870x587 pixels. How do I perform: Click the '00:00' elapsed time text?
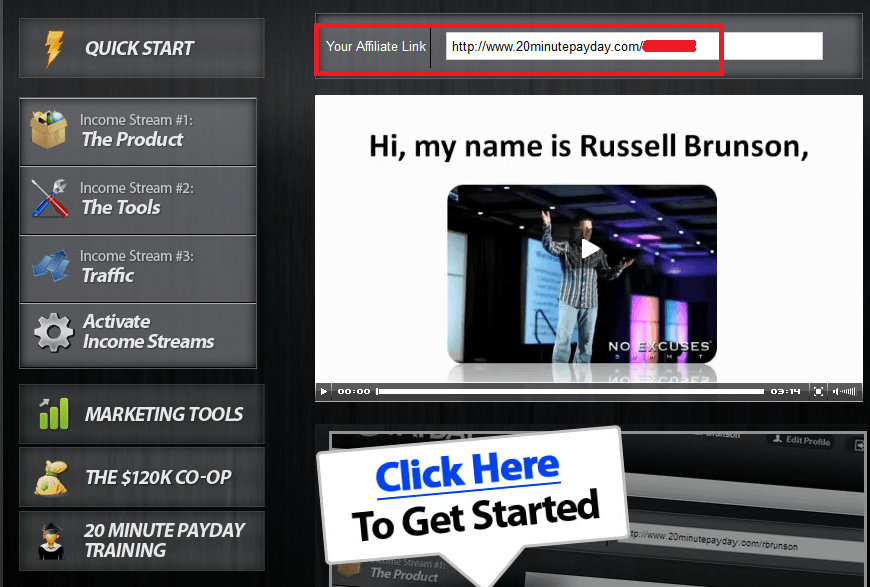tap(353, 392)
